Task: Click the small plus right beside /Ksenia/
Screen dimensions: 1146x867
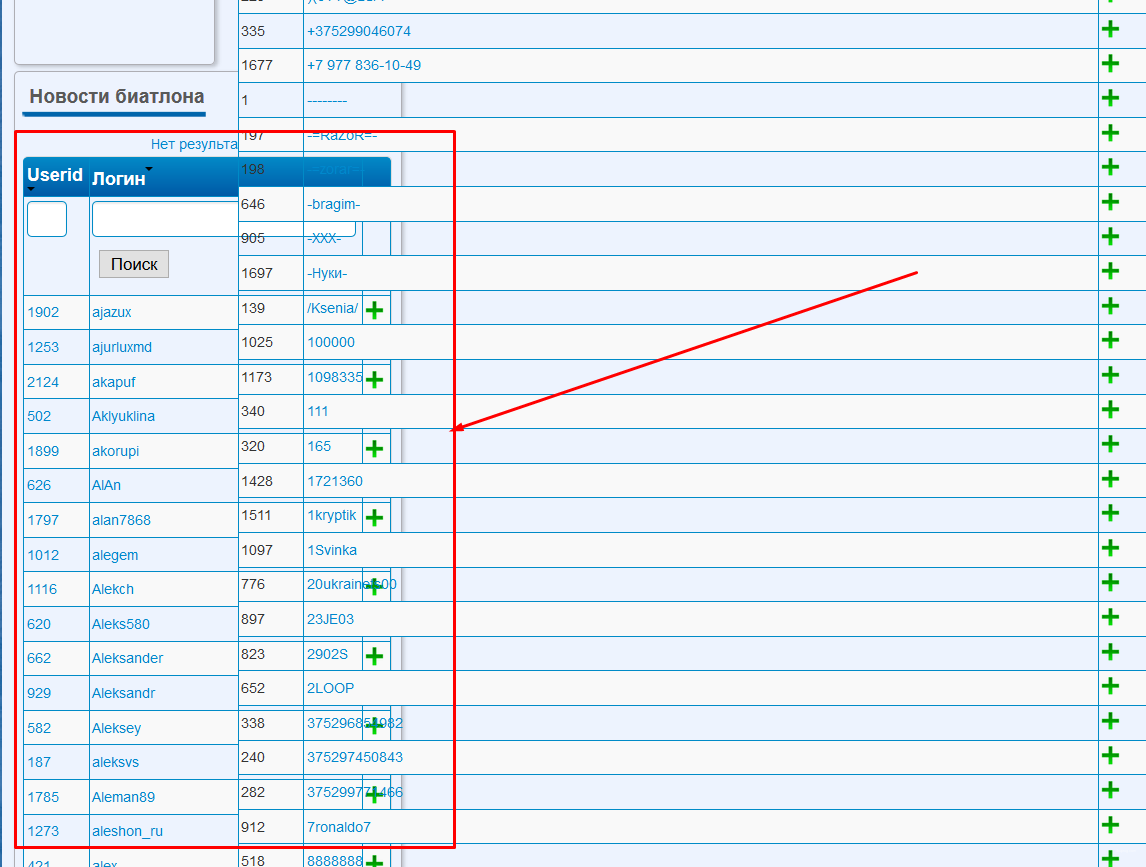Action: point(374,311)
